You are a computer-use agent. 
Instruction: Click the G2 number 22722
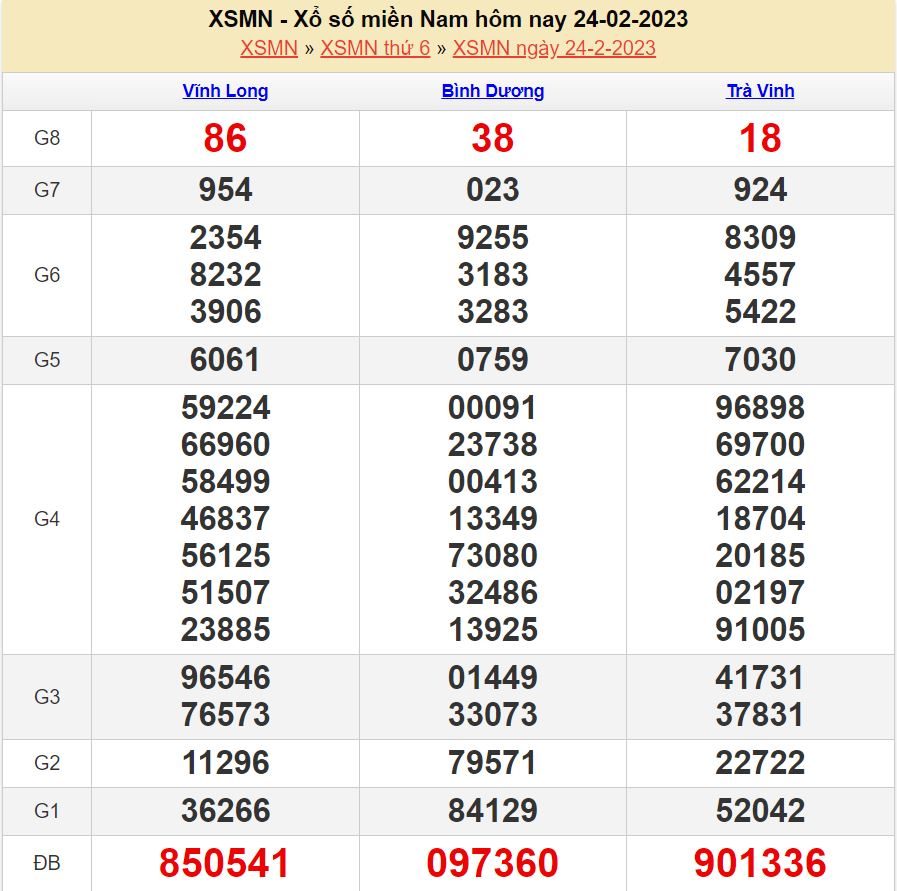coord(760,763)
